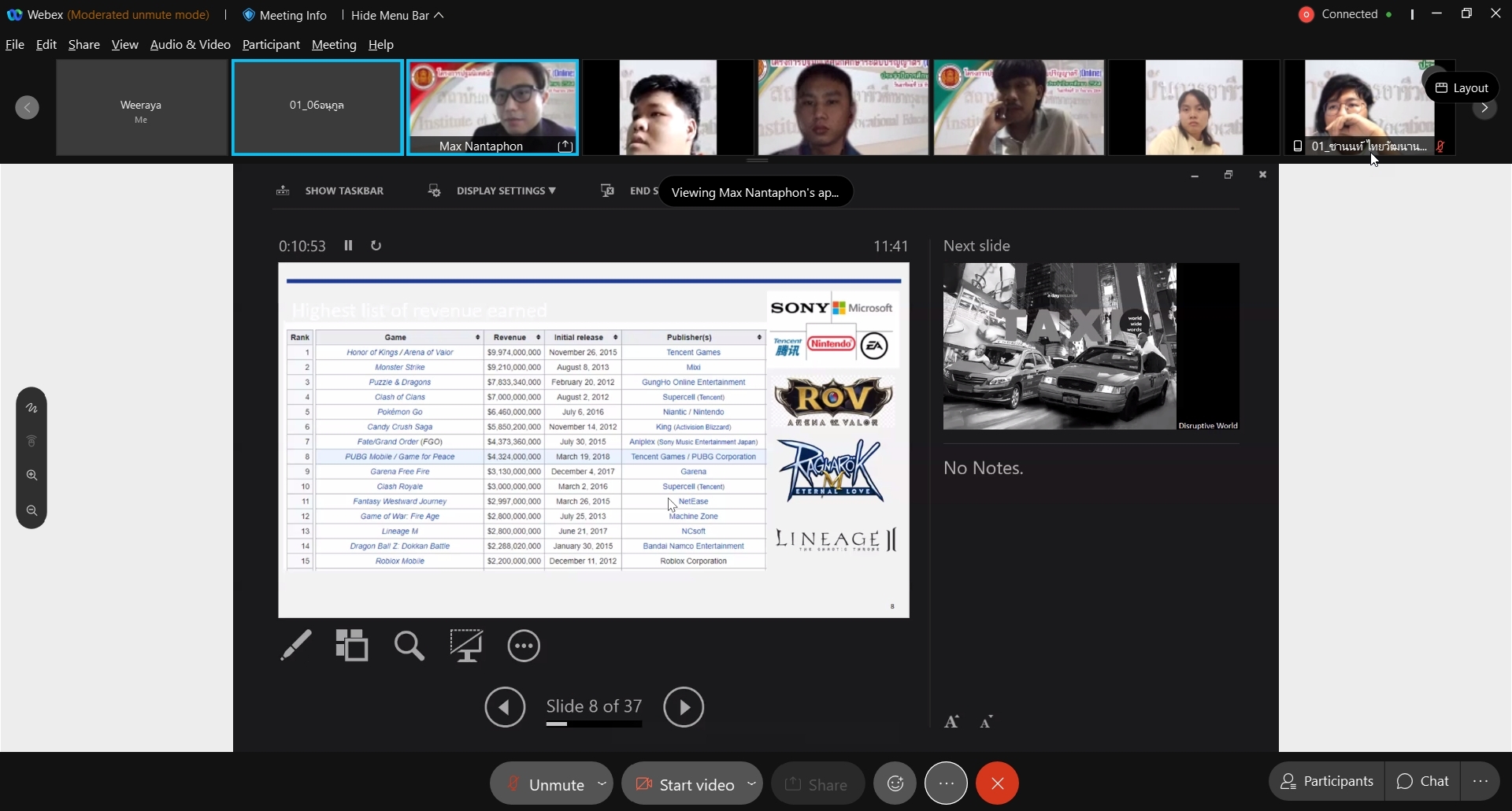This screenshot has height=811, width=1512.
Task: Open the Audio & Video menu
Action: pos(191,45)
